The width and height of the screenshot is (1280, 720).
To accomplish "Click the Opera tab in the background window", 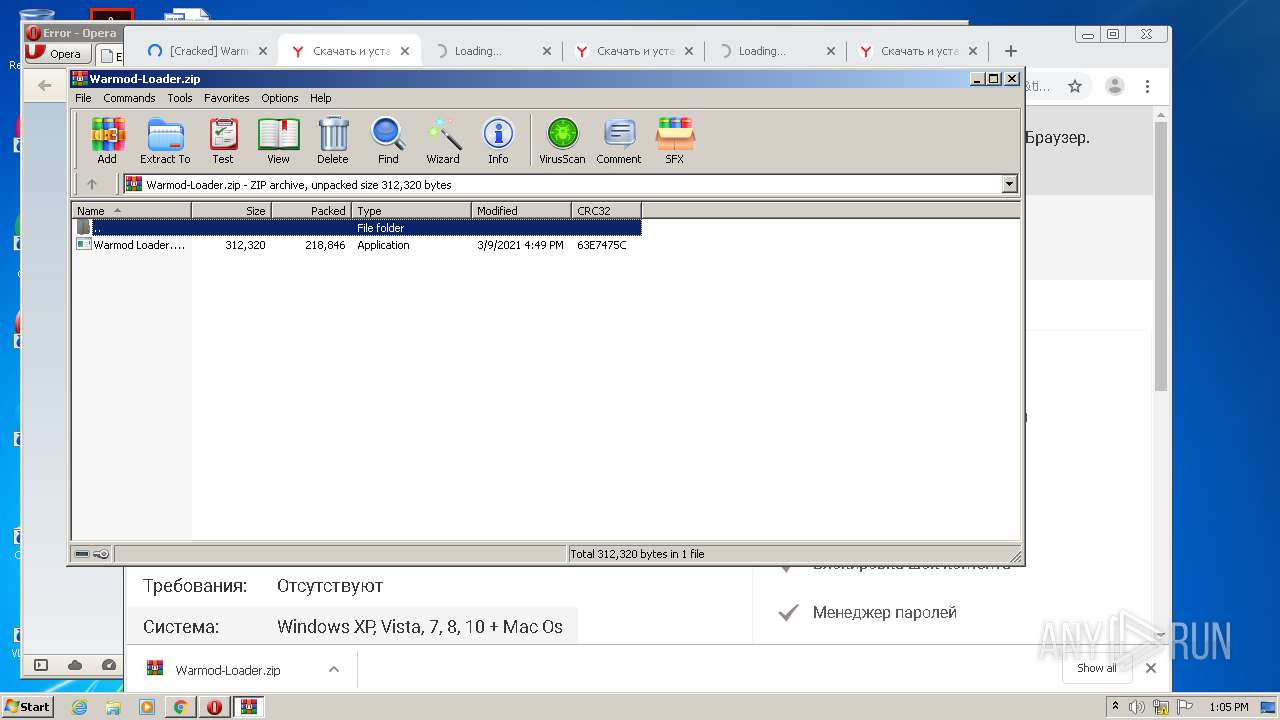I will coord(58,54).
